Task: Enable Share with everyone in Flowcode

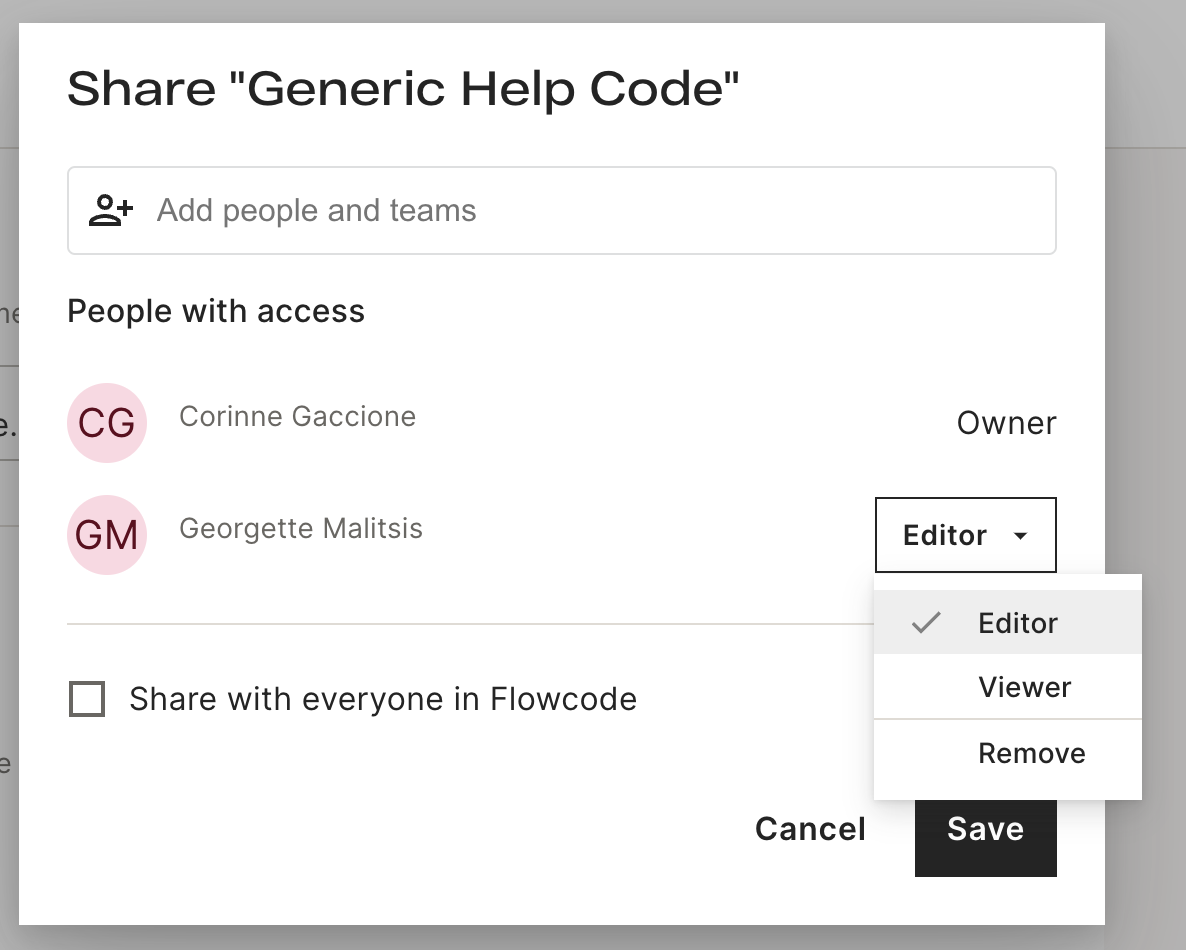Action: click(x=87, y=699)
